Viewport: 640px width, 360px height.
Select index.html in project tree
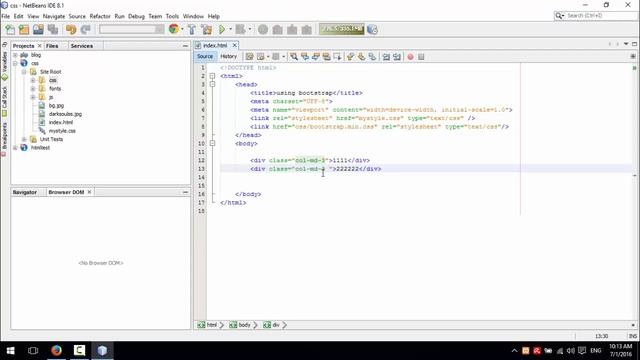pyautogui.click(x=61, y=122)
